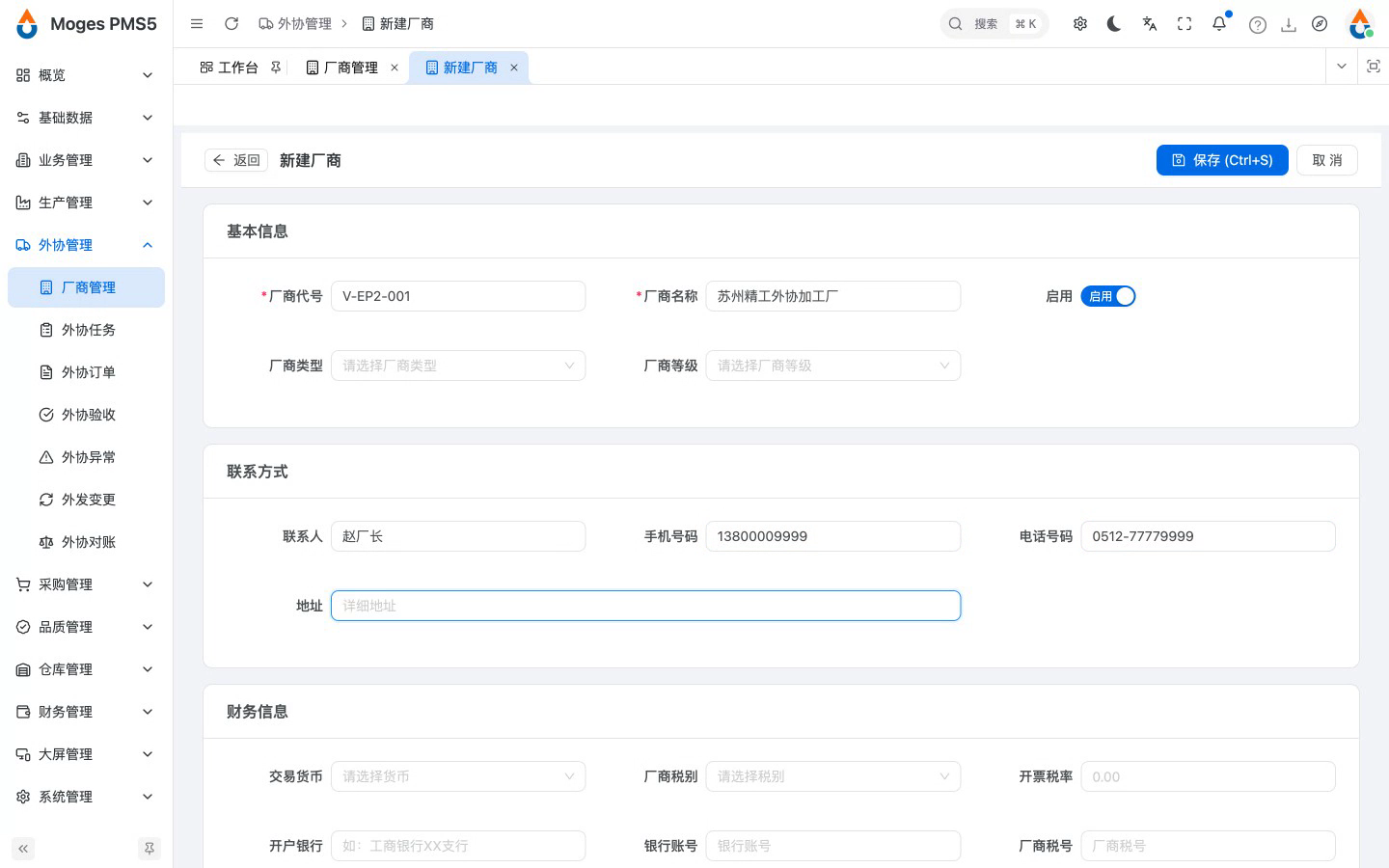The height and width of the screenshot is (868, 1389).
Task: Click the 取消 button
Action: 1327,160
